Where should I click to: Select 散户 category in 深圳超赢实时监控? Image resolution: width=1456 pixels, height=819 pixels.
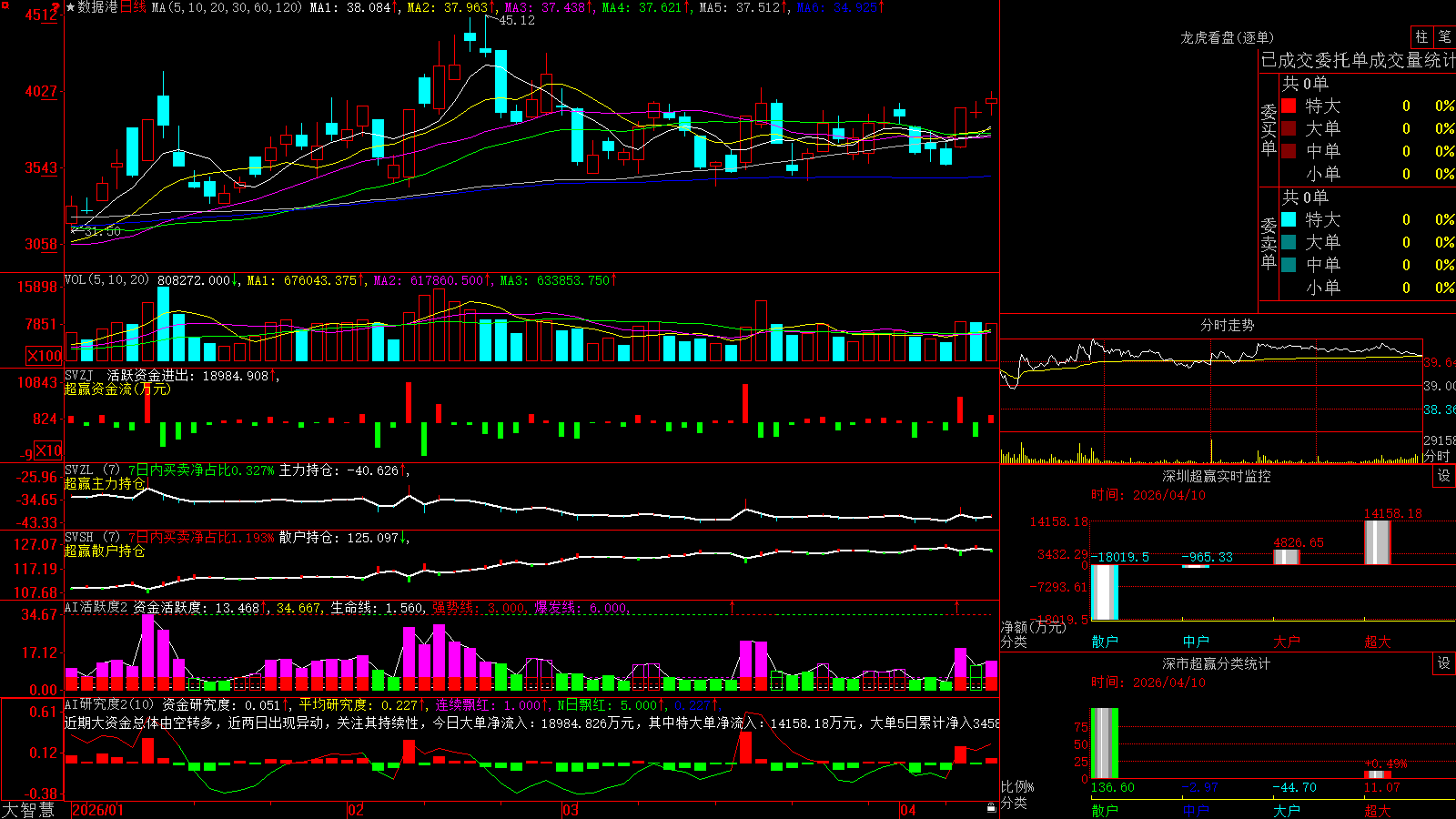pyautogui.click(x=1105, y=642)
